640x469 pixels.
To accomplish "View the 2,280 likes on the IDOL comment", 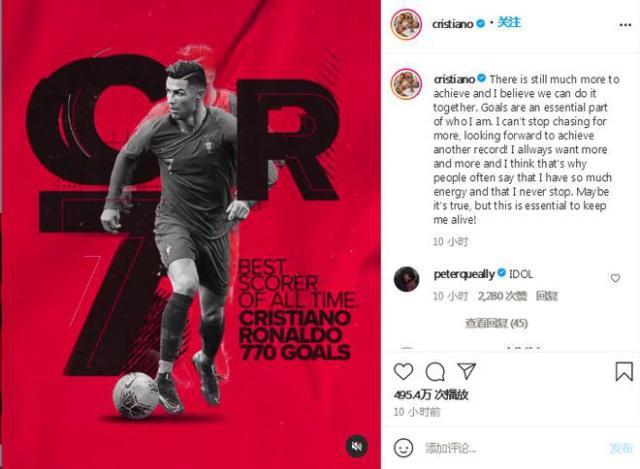I will pyautogui.click(x=502, y=296).
